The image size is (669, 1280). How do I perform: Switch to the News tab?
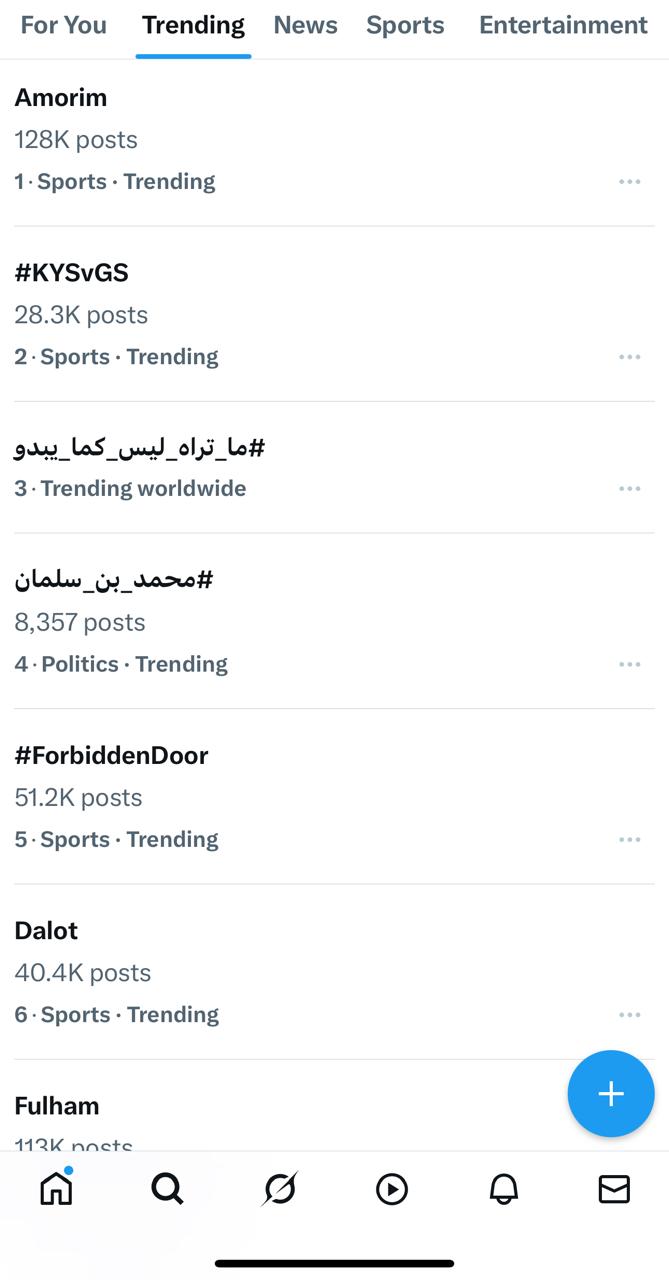[305, 26]
